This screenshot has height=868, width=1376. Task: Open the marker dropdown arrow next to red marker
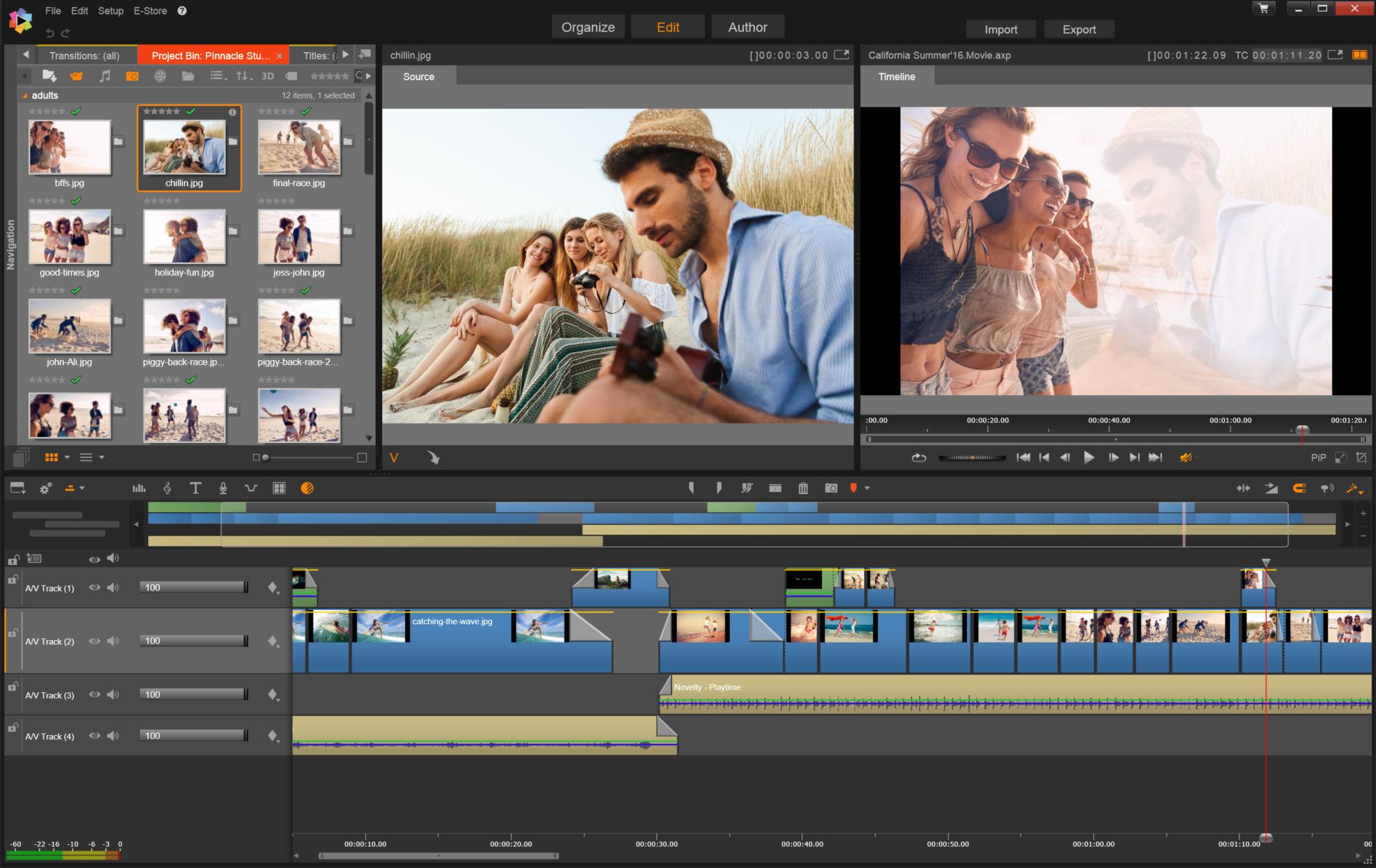tap(867, 488)
